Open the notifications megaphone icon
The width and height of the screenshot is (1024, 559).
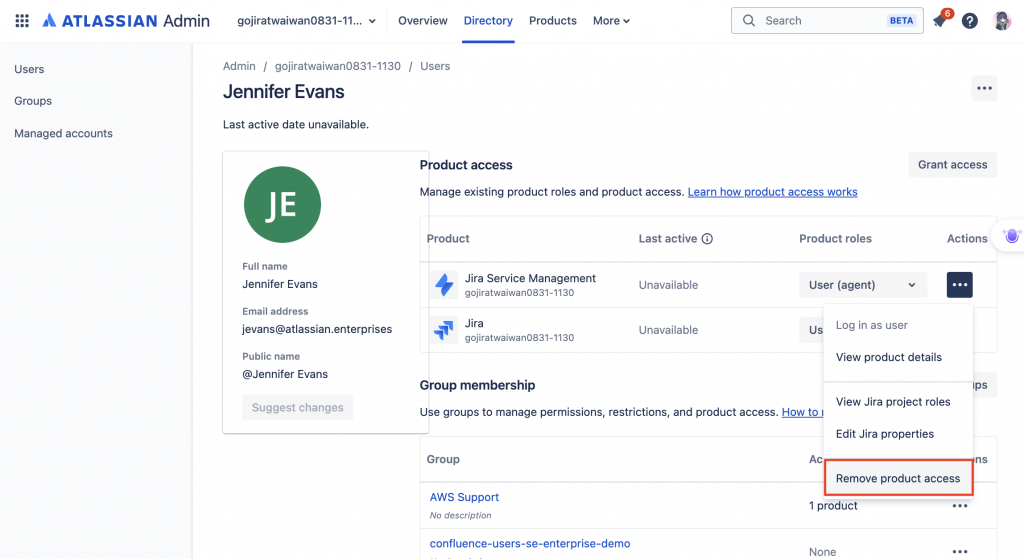point(939,21)
